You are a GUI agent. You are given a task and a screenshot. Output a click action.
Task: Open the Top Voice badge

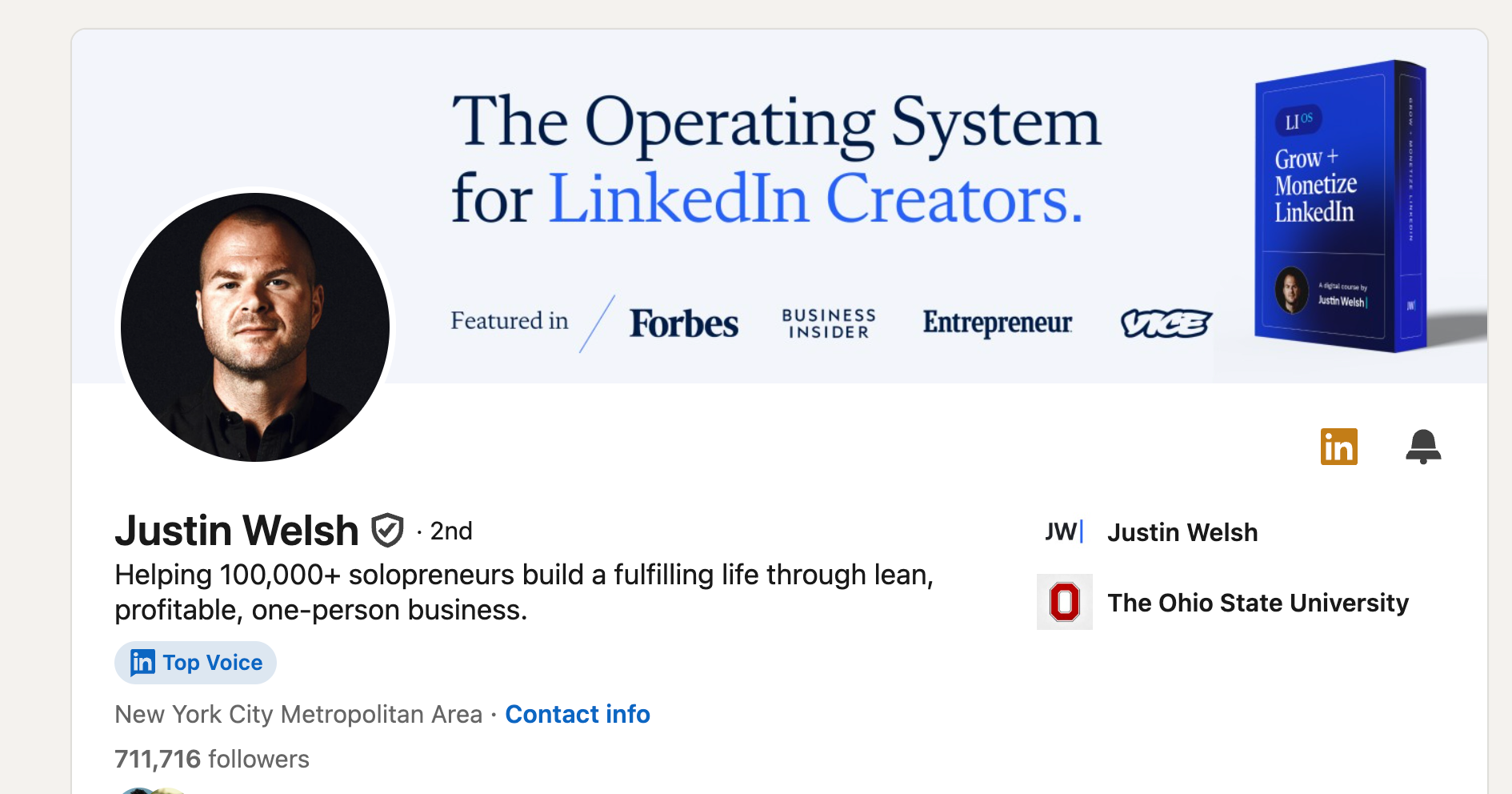click(x=195, y=663)
